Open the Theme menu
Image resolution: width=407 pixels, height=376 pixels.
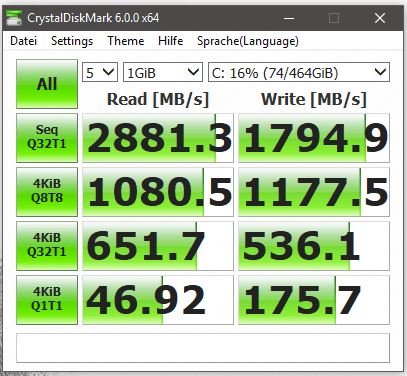coord(126,41)
